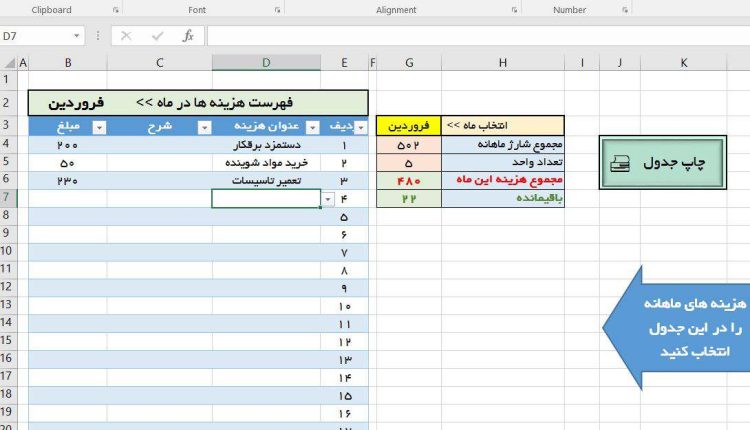Select the column H header
This screenshot has height=430, width=750.
click(503, 63)
